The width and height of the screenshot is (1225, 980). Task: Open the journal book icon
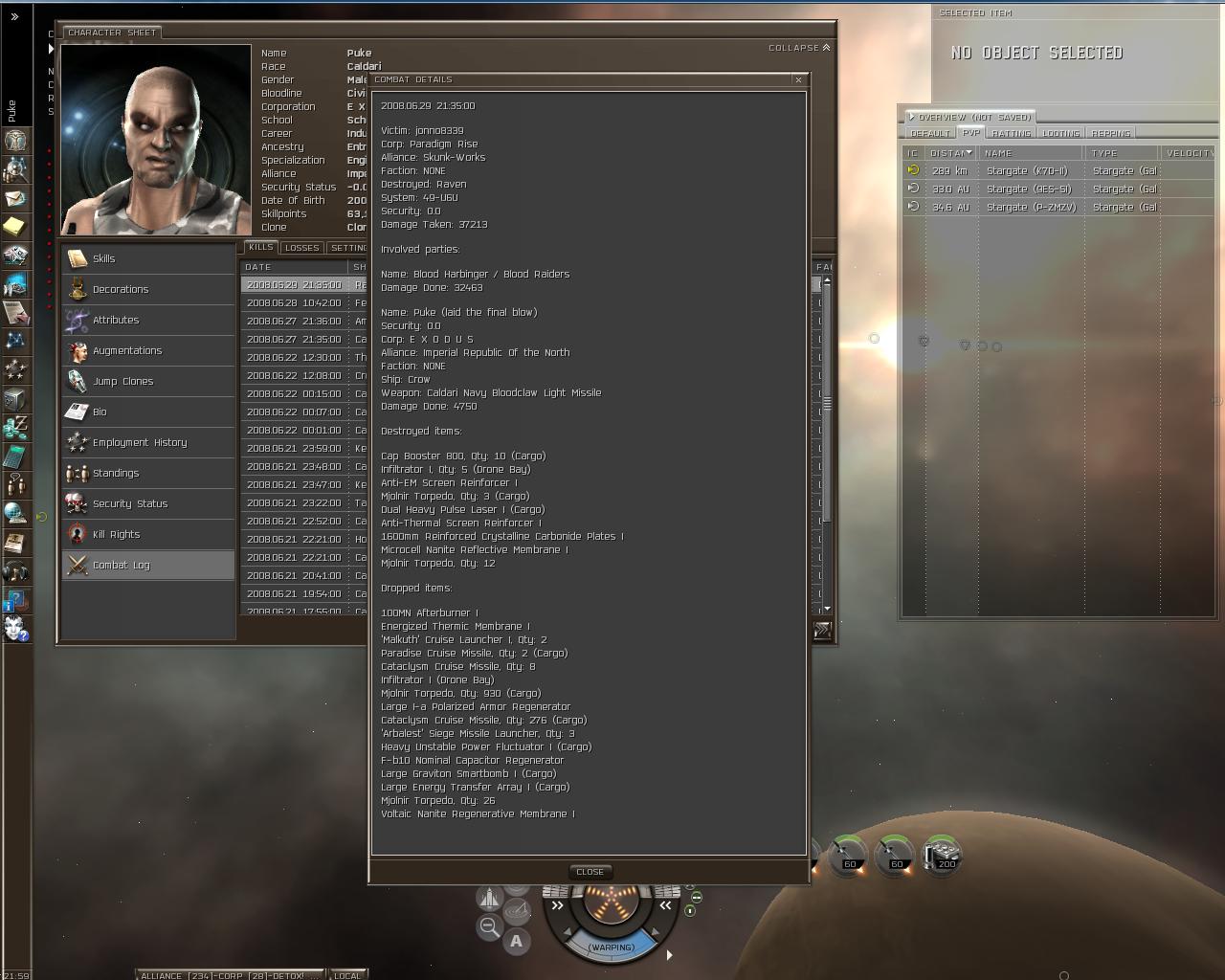pos(15,543)
